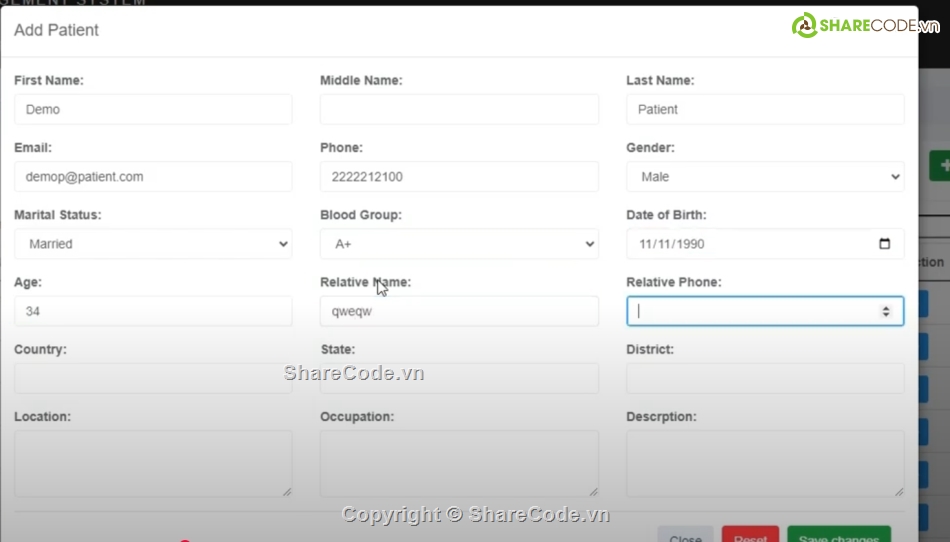The height and width of the screenshot is (542, 950).
Task: Click the Phone number input field
Action: pos(459,177)
